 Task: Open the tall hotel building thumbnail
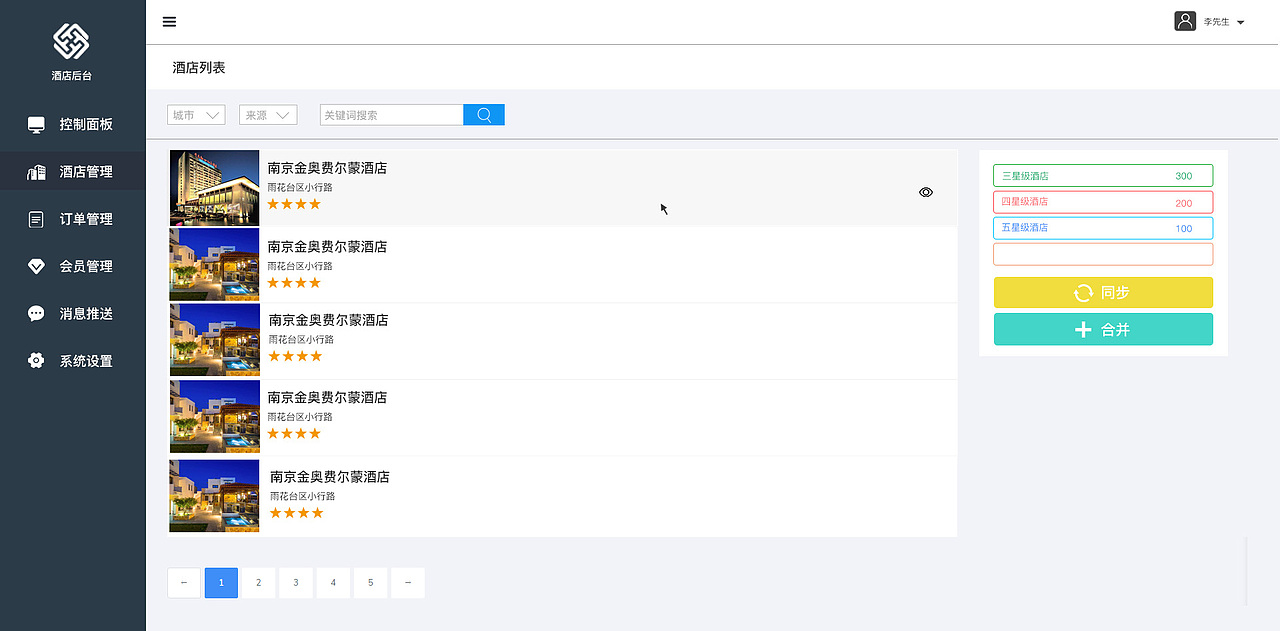pos(214,187)
